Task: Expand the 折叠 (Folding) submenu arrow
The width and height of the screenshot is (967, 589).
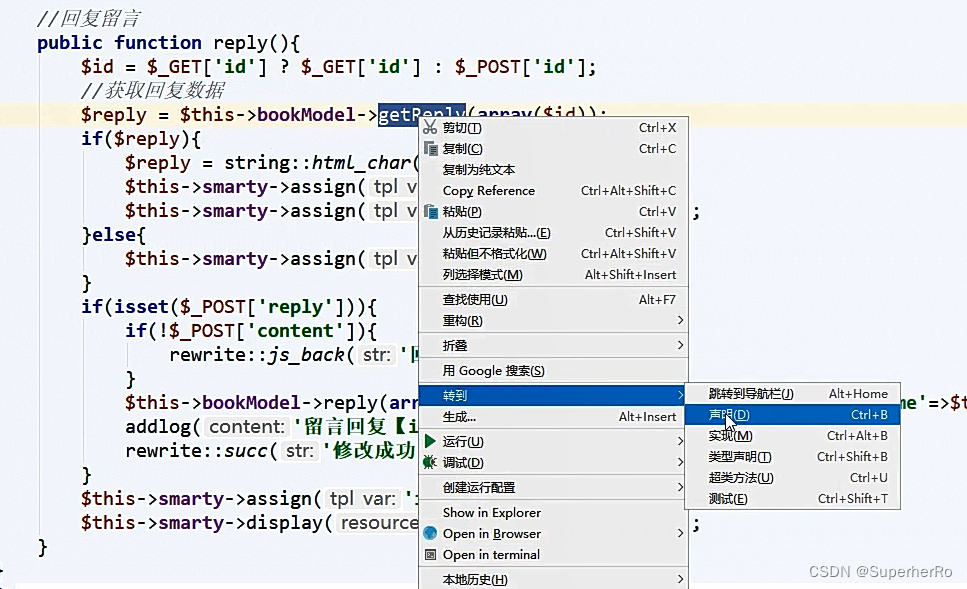Action: coord(681,344)
